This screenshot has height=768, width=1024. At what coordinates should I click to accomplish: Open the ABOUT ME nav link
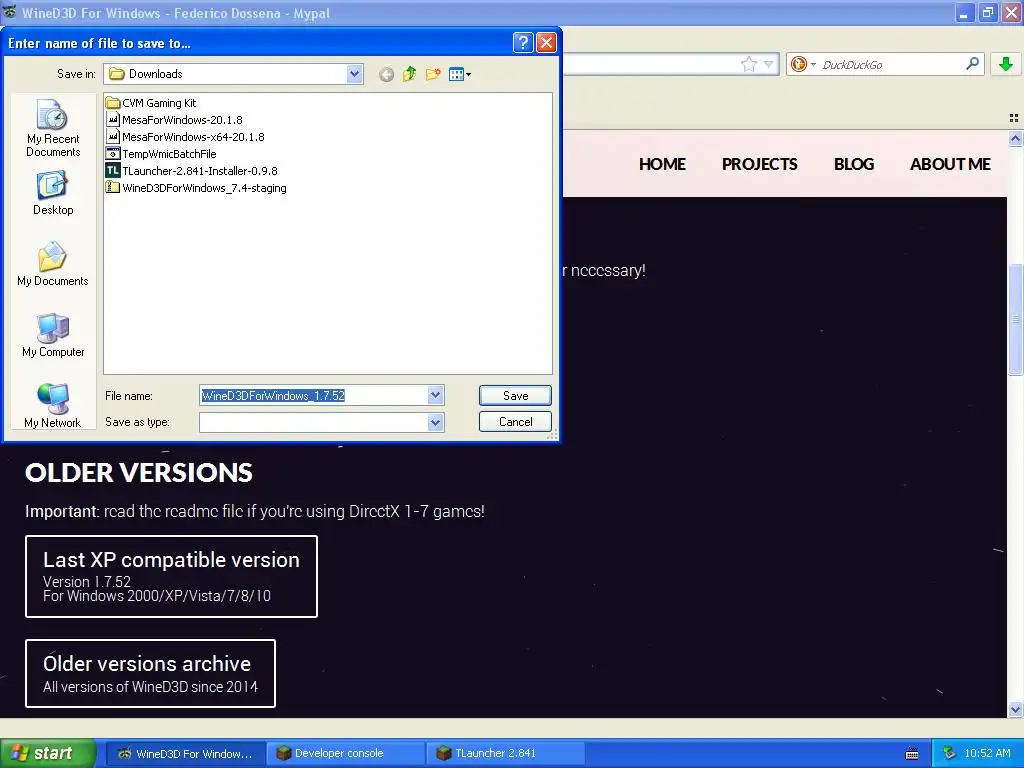coord(950,164)
